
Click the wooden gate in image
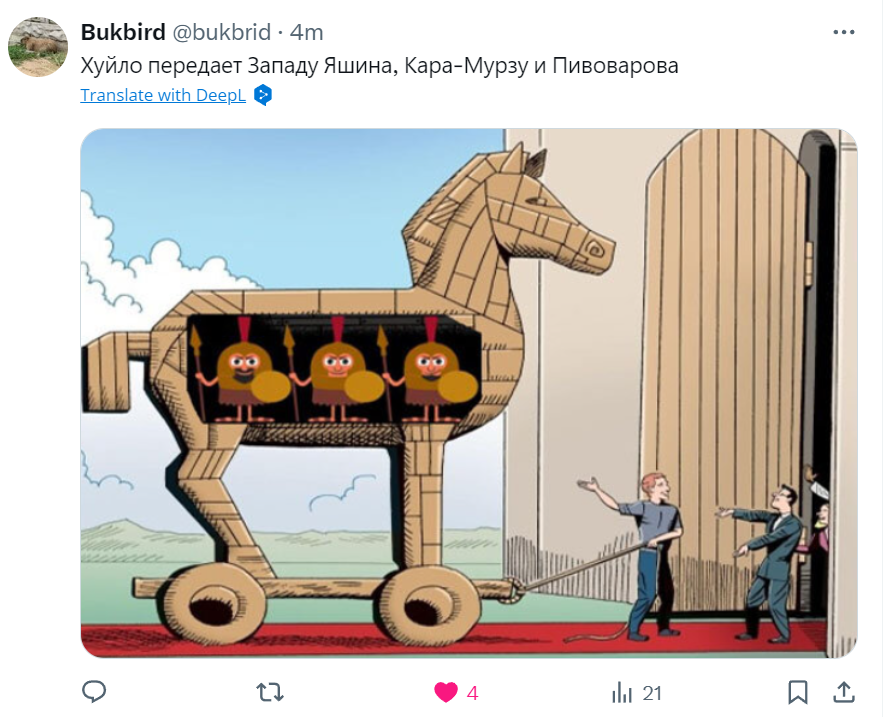pyautogui.click(x=727, y=369)
